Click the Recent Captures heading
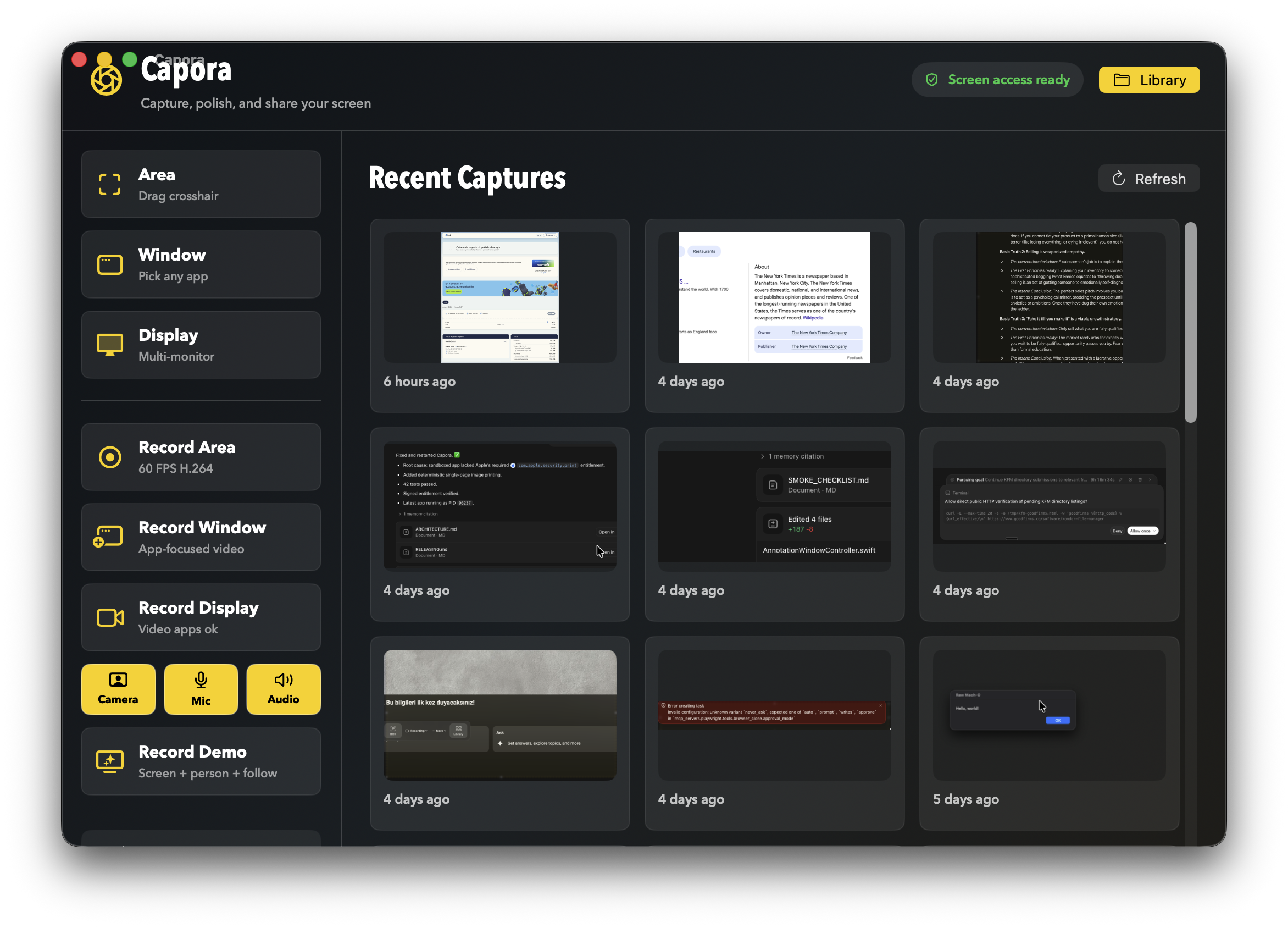 467,178
